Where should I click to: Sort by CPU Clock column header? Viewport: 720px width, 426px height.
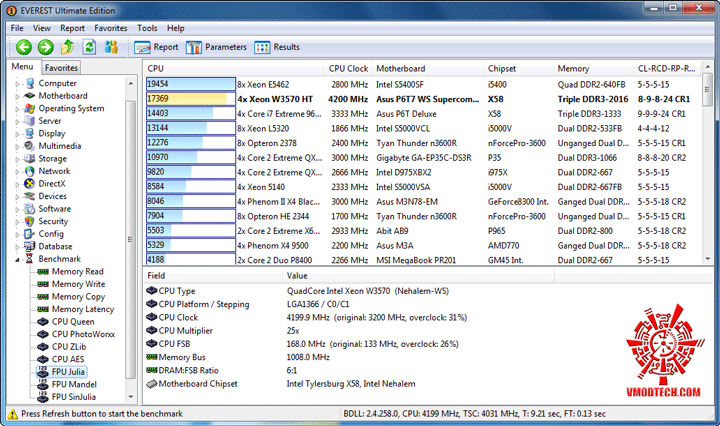(x=348, y=68)
